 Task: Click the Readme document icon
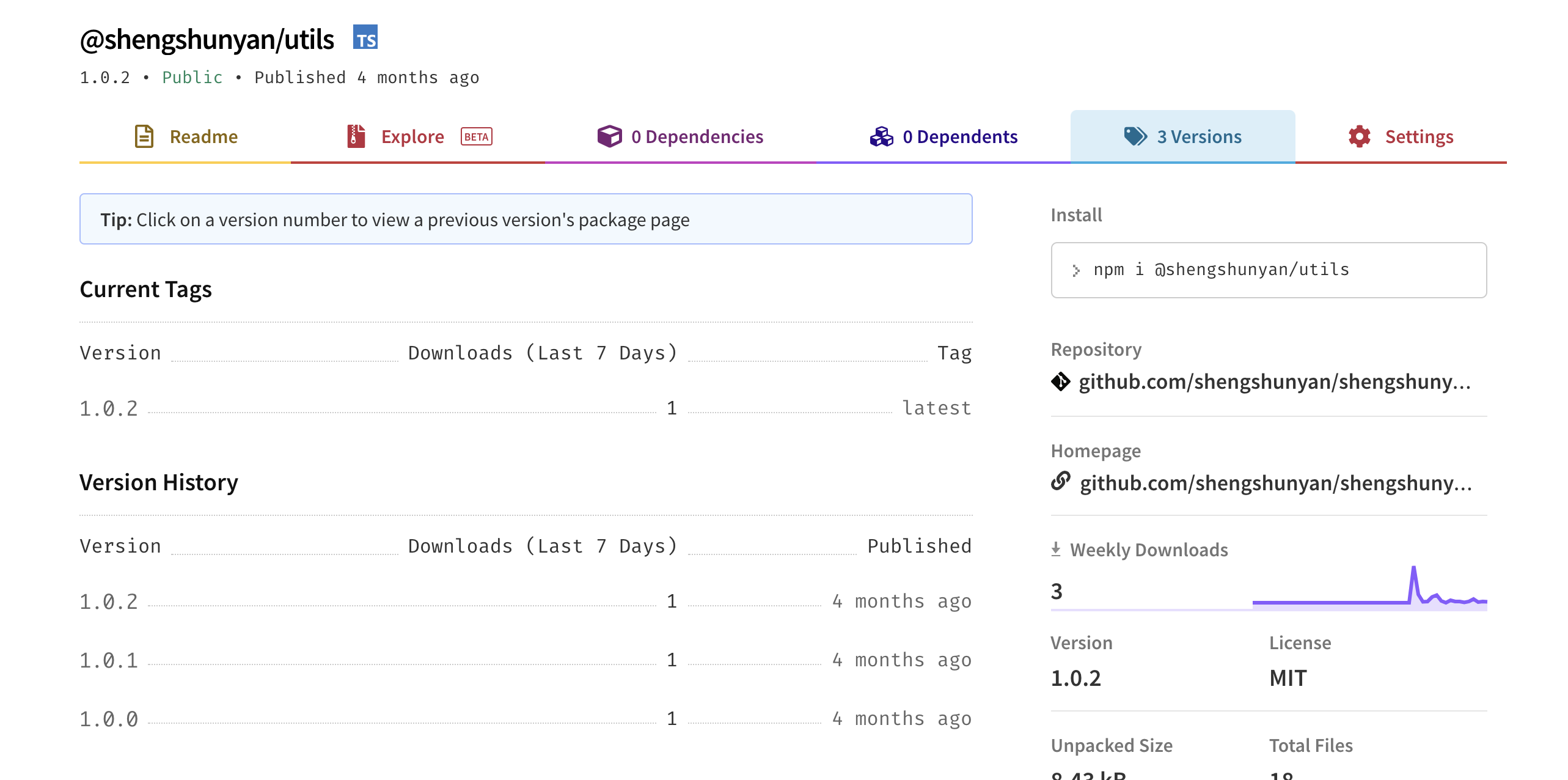coord(144,136)
